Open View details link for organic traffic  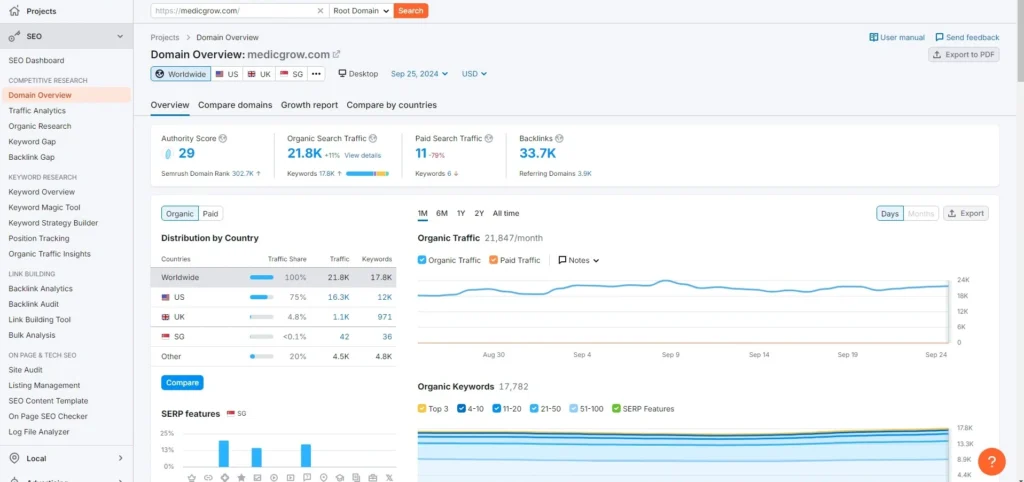tap(362, 155)
